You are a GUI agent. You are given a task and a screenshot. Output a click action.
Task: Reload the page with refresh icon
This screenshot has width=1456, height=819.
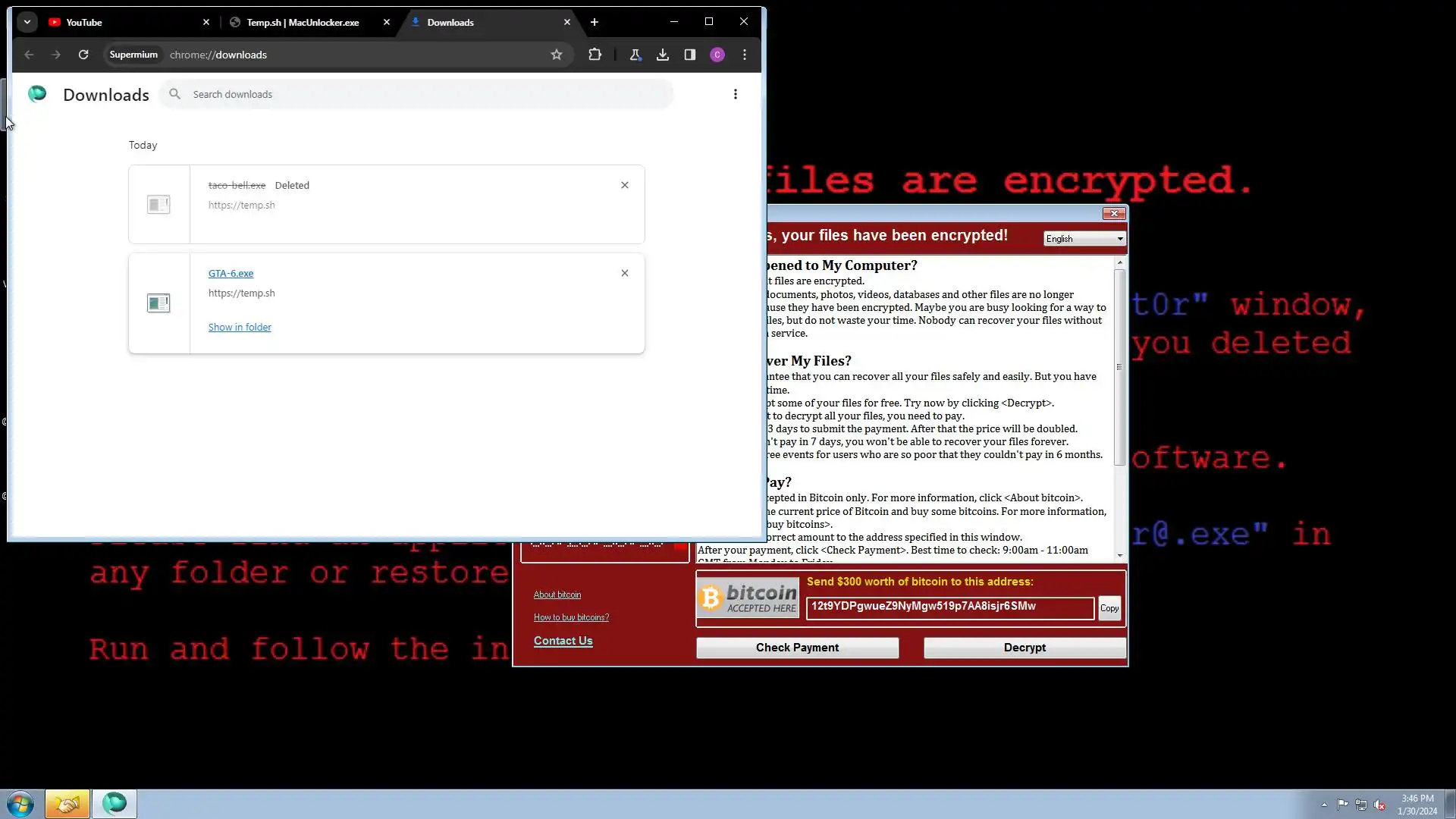coord(83,55)
